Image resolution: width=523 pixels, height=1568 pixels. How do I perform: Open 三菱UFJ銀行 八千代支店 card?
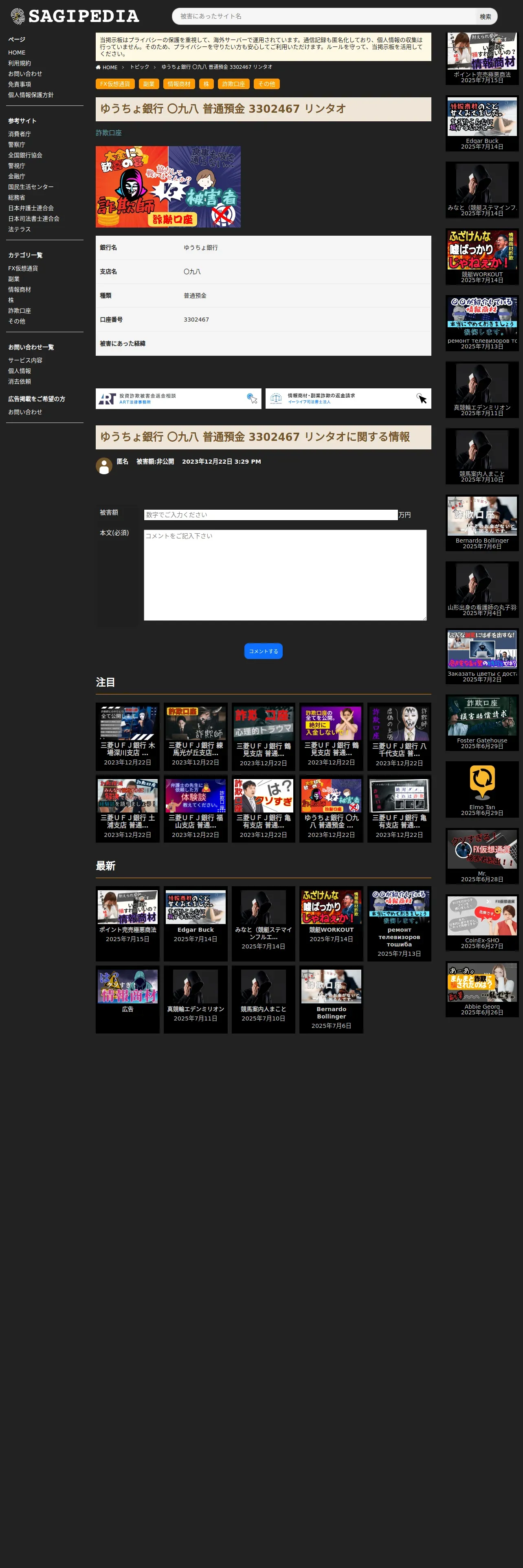click(x=399, y=737)
